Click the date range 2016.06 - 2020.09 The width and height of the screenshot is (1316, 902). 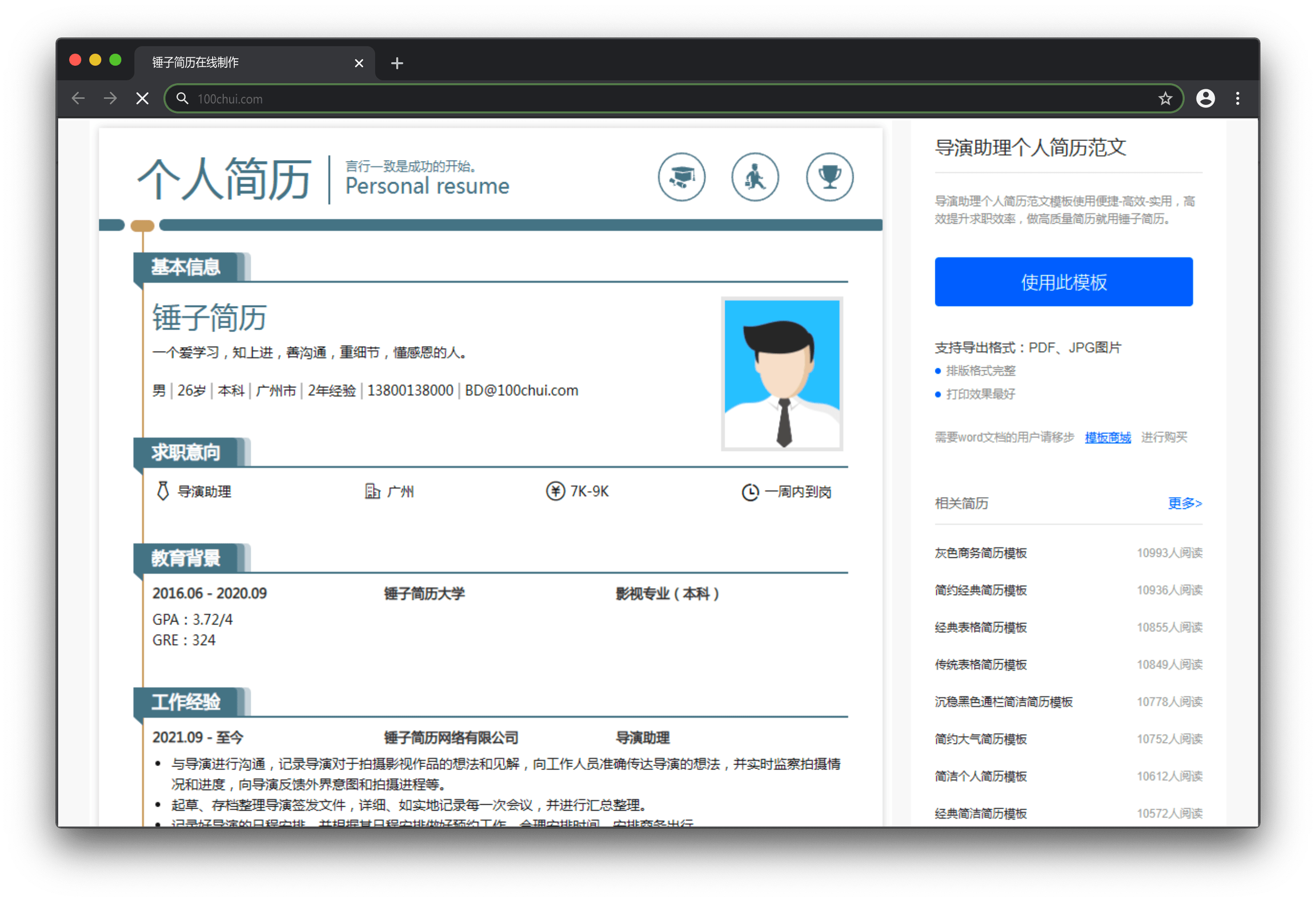pyautogui.click(x=209, y=593)
